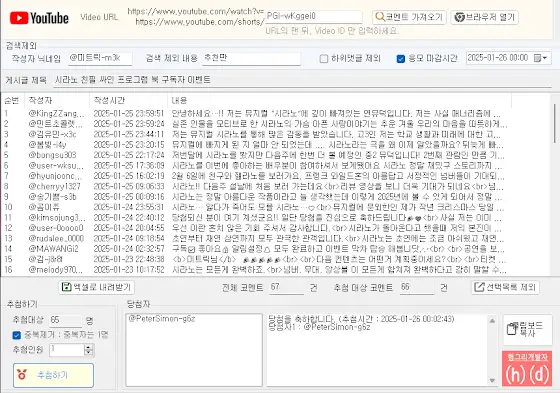Copy results with 클립보드 복사 button
The image size is (560, 393).
[x=527, y=330]
